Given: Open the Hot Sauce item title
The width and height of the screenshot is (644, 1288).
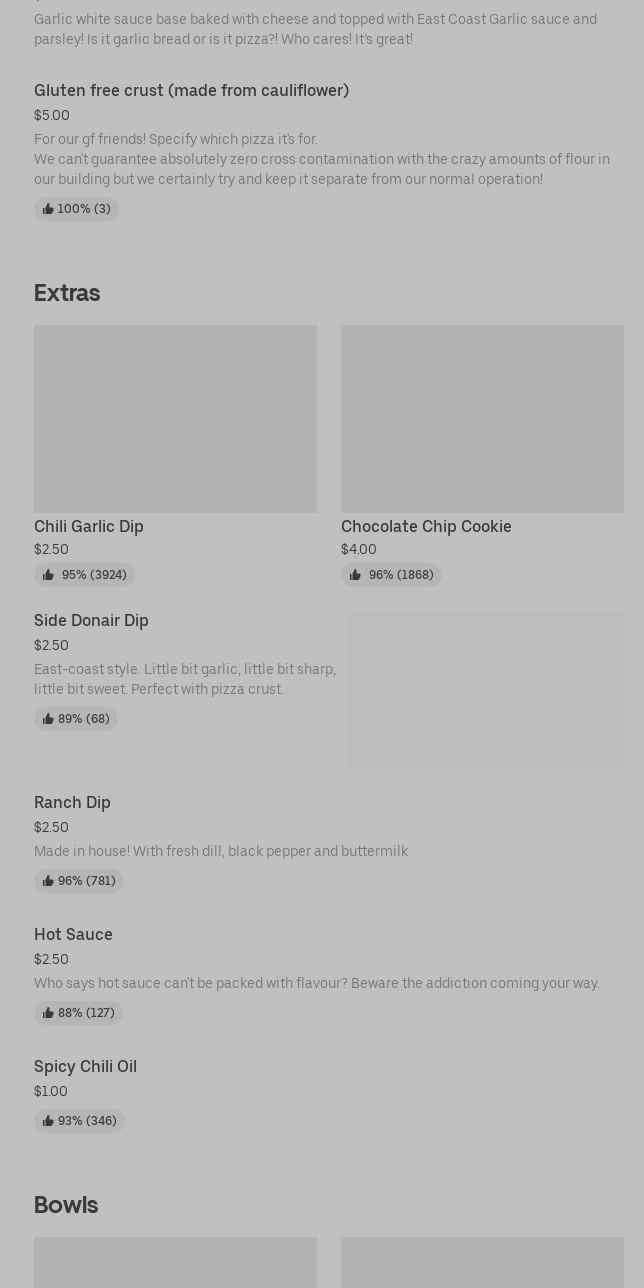Looking at the screenshot, I should pos(73,934).
